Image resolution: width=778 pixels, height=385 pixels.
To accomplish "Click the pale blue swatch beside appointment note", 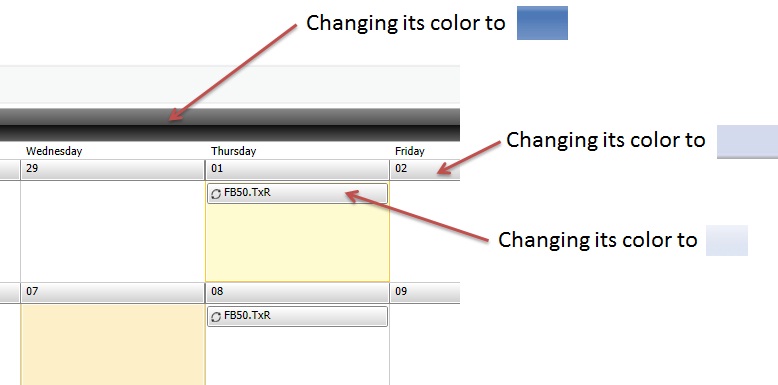I will pos(727,241).
